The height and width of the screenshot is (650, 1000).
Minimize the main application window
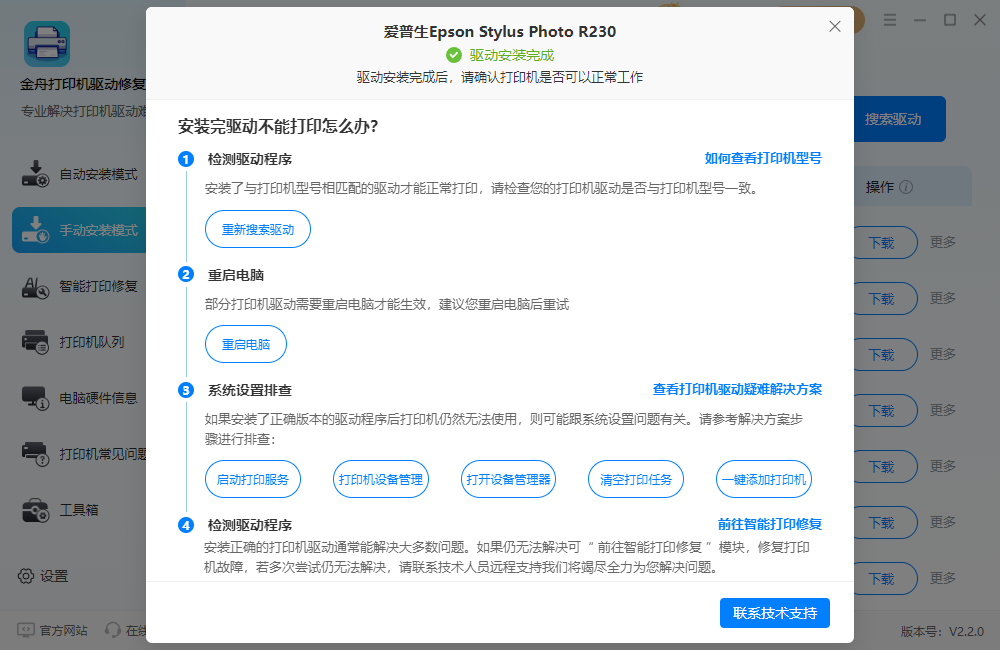(920, 20)
